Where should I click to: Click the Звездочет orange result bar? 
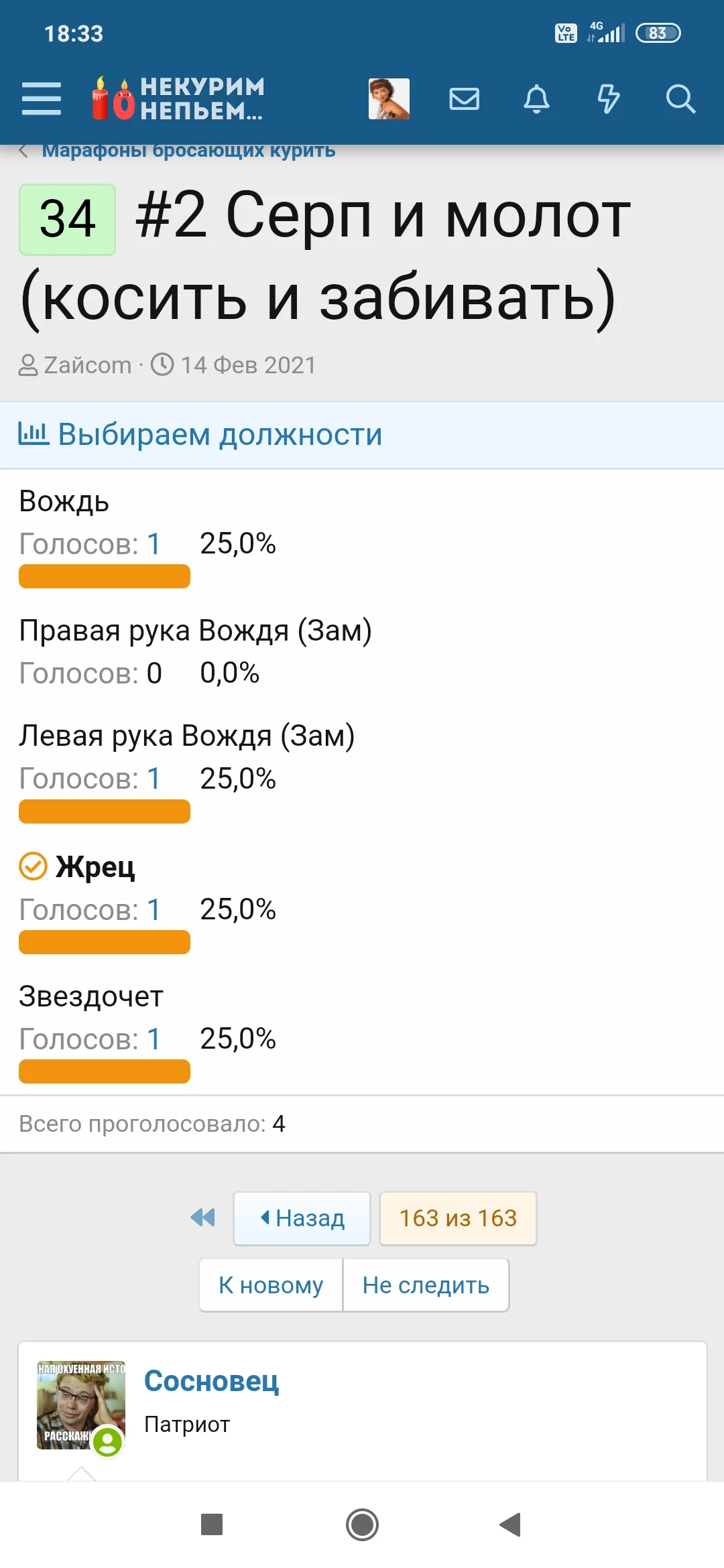pos(105,1071)
